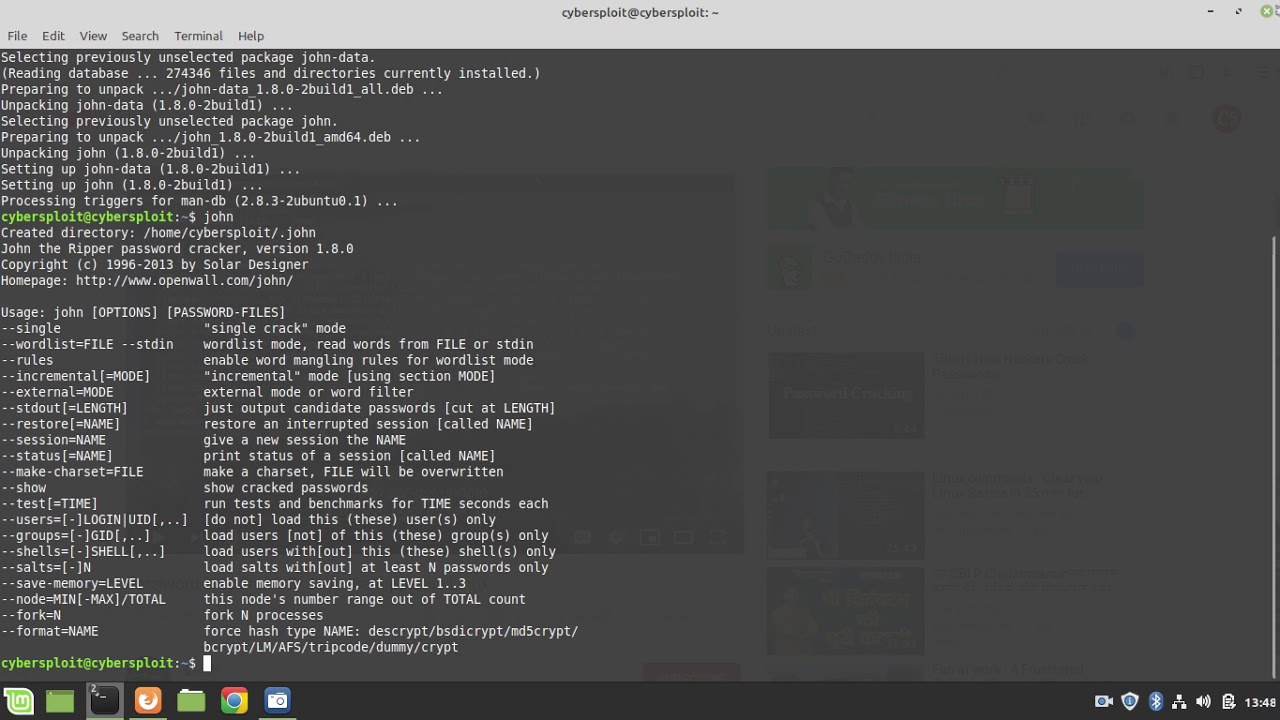Click the --single option text

pyautogui.click(x=30, y=329)
